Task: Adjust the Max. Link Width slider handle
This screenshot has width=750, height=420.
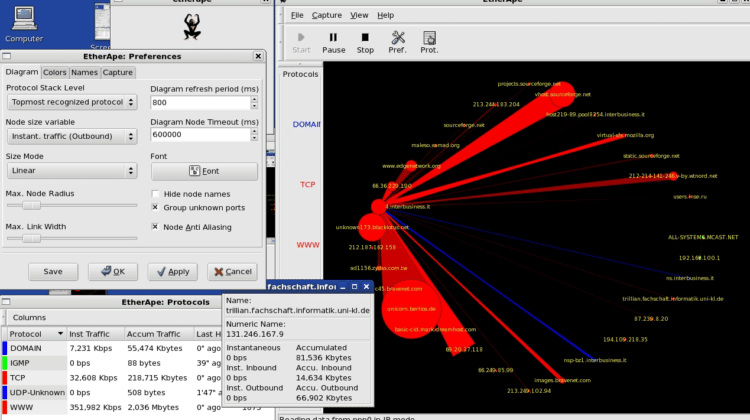Action: 32,238
